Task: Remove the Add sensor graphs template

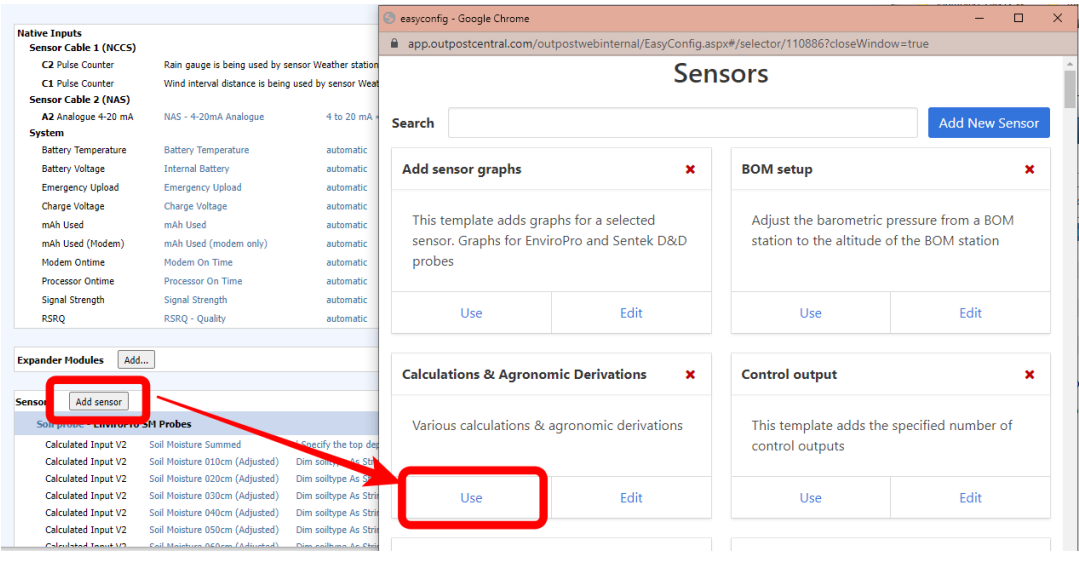Action: click(x=690, y=170)
